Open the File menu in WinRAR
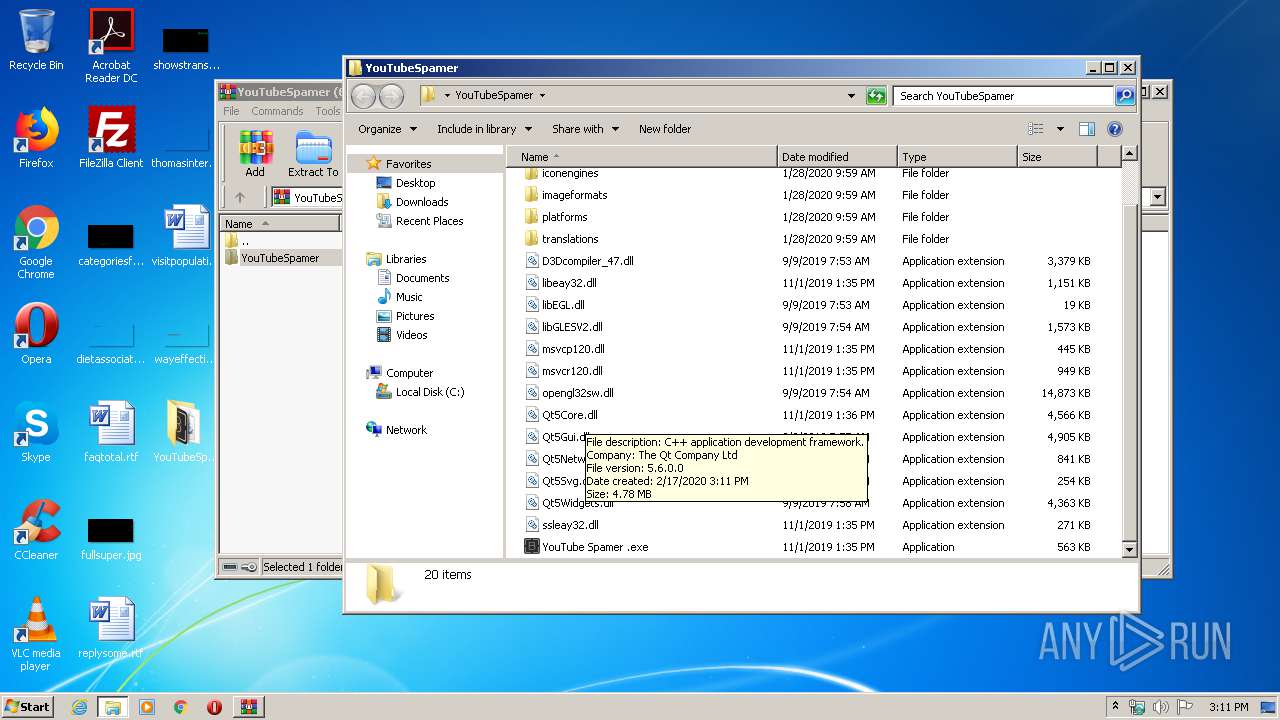Screen dimensions: 1280x720 point(231,111)
